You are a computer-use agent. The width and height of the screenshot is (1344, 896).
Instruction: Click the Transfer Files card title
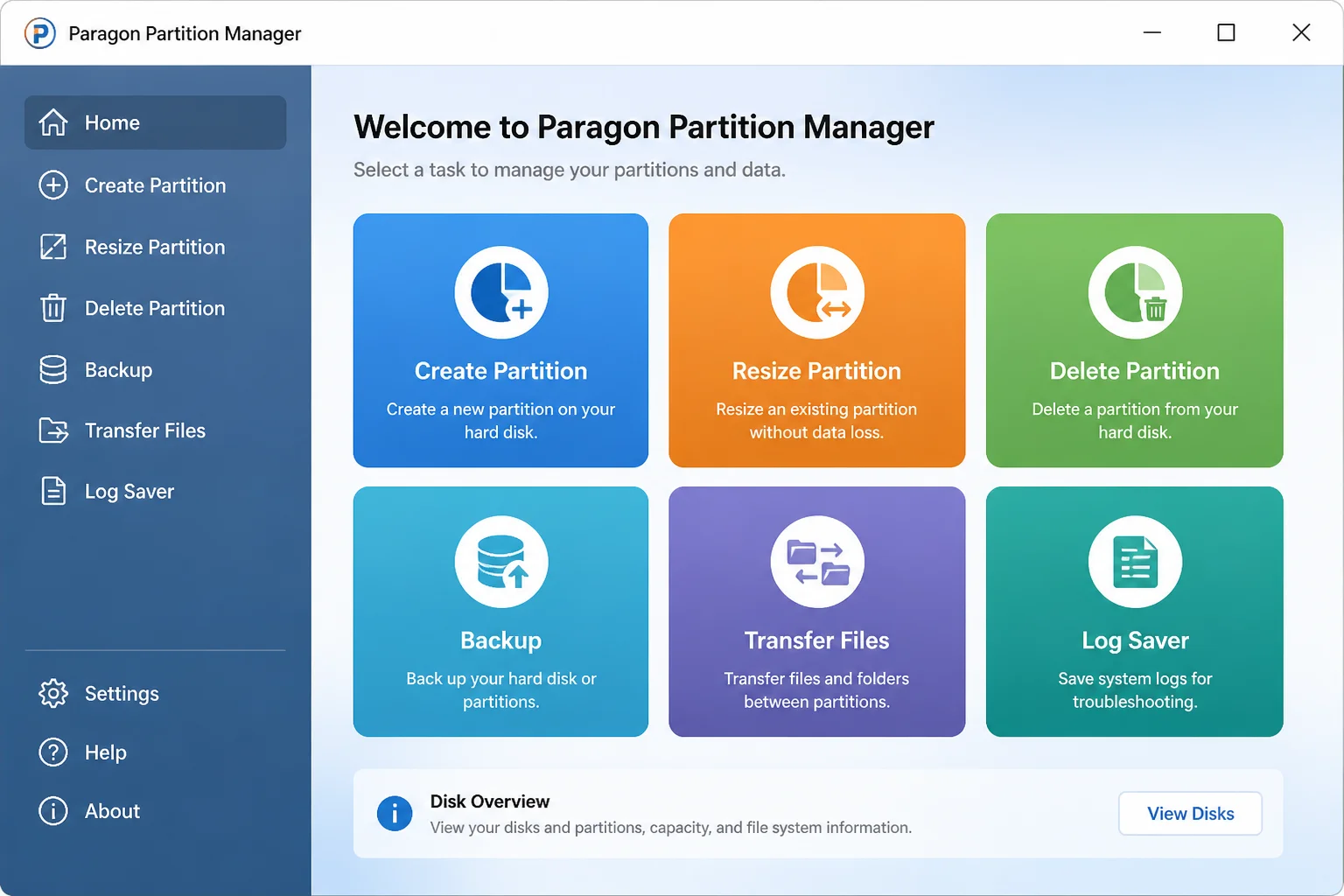point(816,640)
